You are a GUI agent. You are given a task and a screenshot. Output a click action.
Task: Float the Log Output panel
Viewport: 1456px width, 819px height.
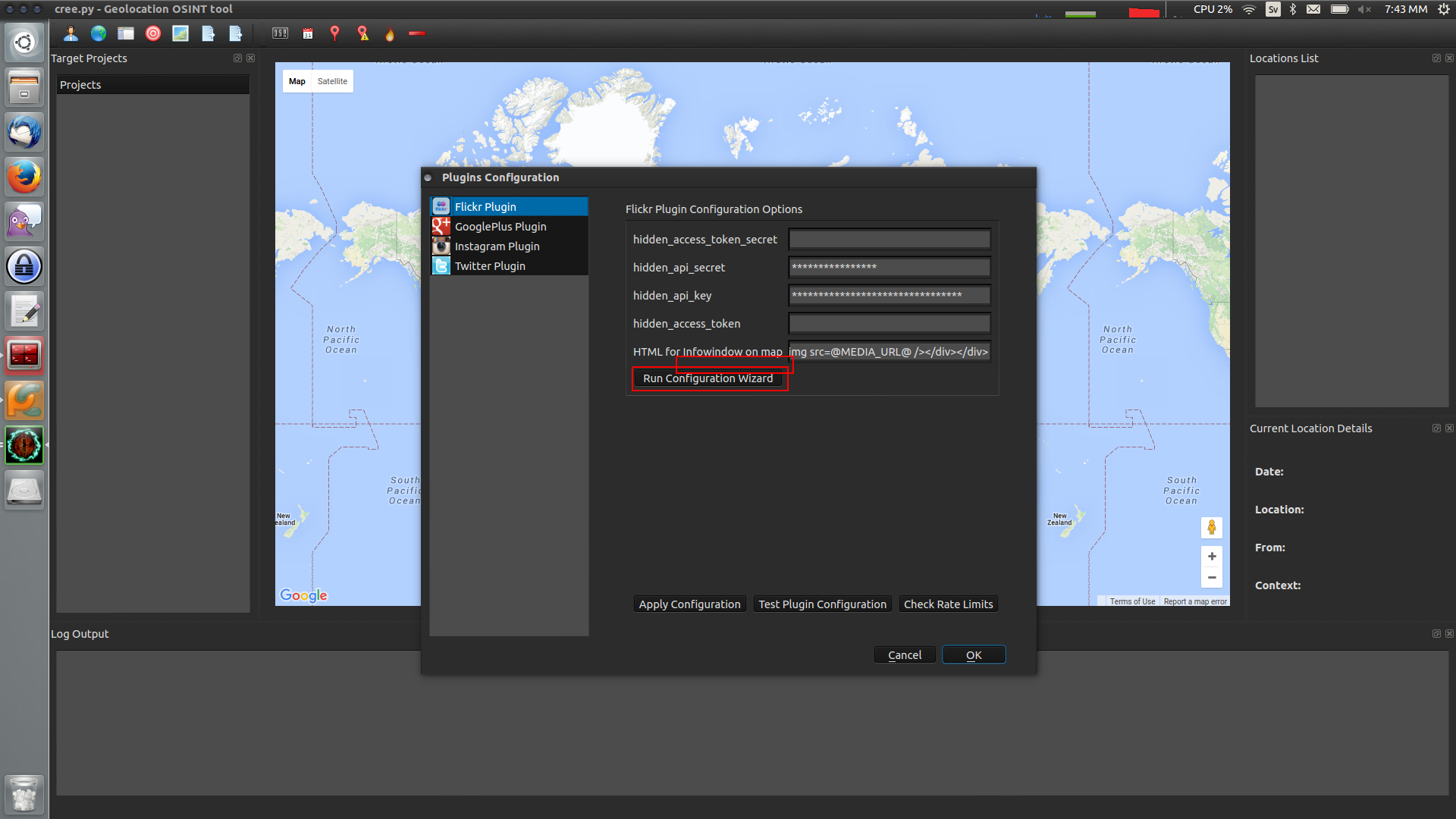click(1436, 634)
